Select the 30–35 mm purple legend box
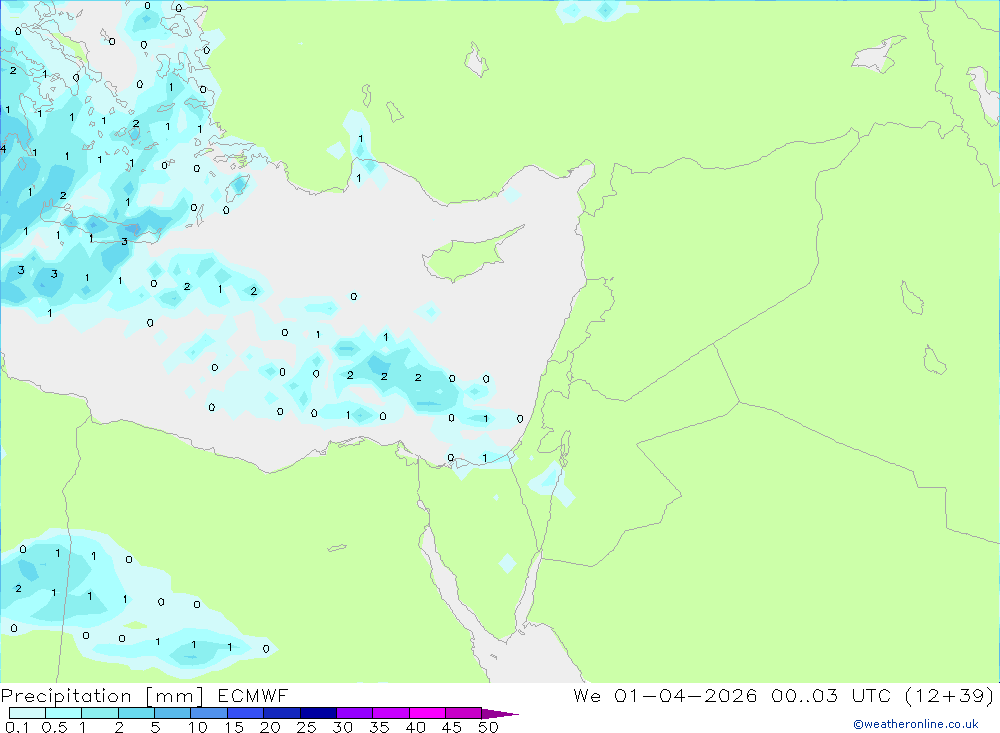This screenshot has width=1000, height=733. click(x=355, y=713)
